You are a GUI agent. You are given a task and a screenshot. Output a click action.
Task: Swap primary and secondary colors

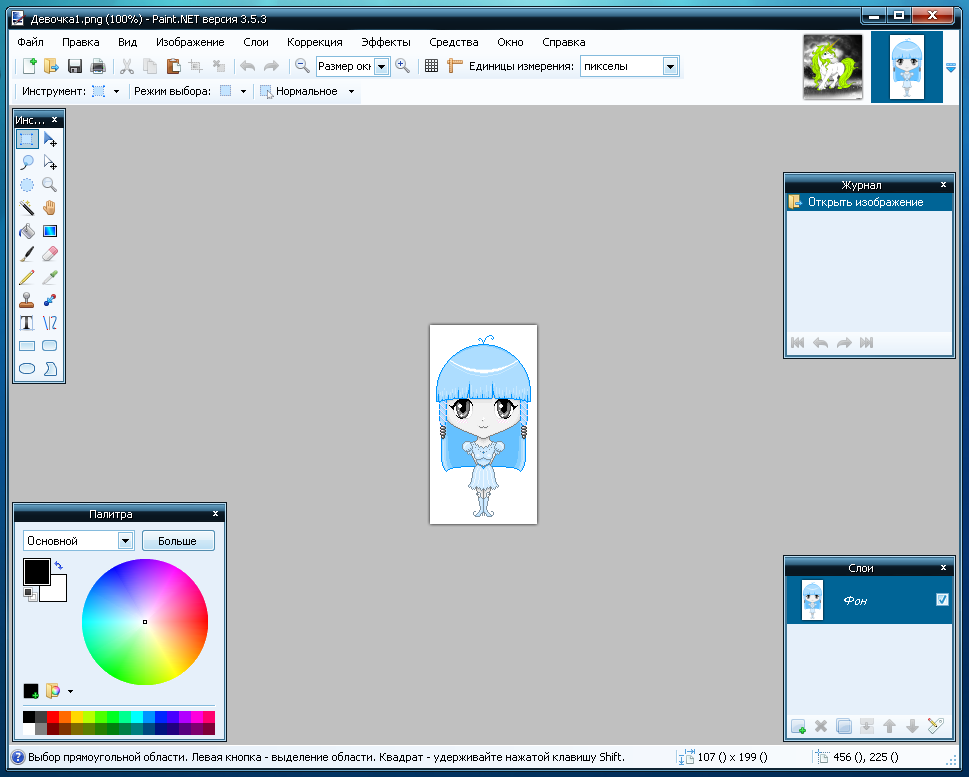[59, 565]
